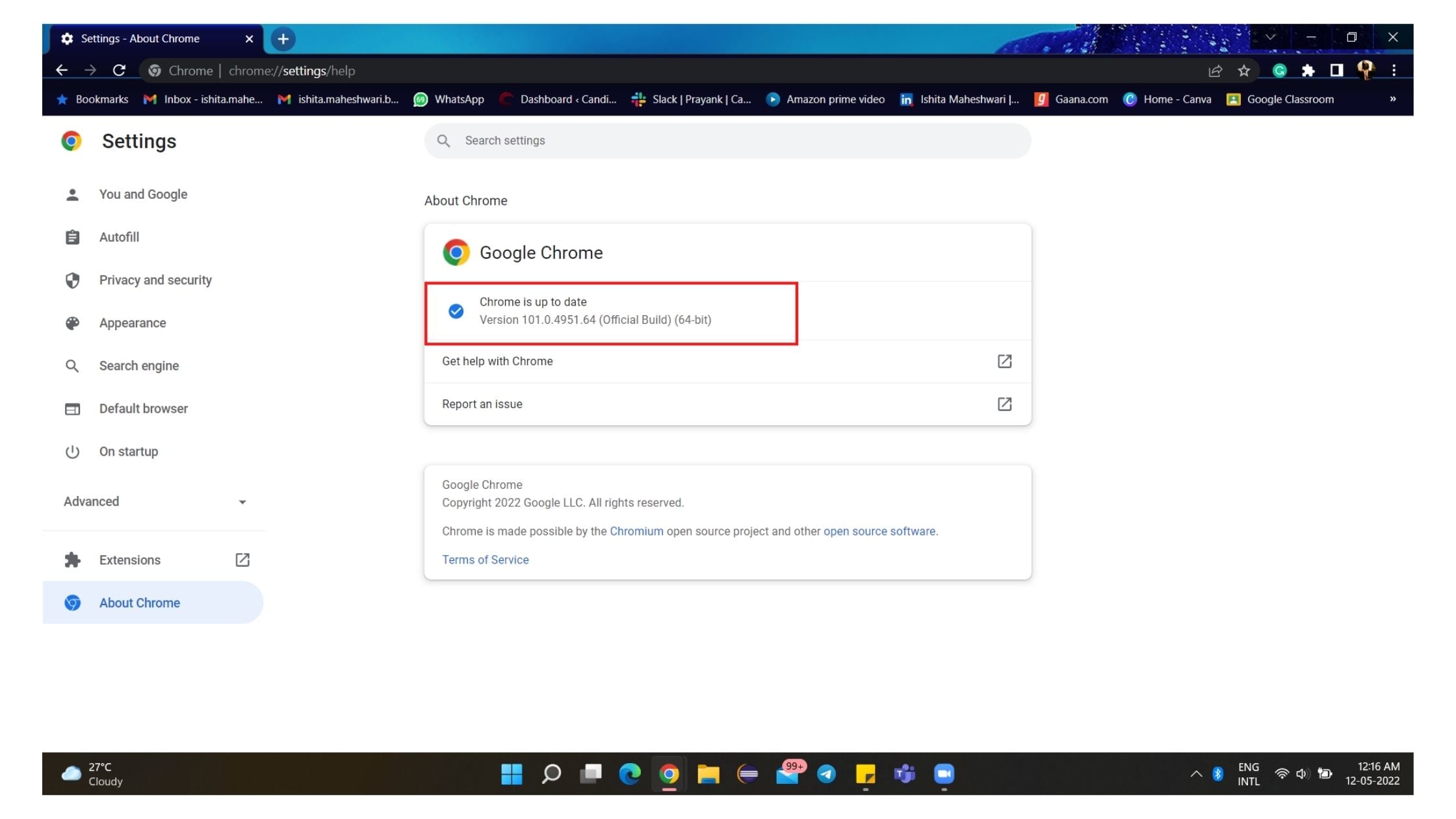Click Report an issue
This screenshot has height=819, width=1456.
pos(482,404)
